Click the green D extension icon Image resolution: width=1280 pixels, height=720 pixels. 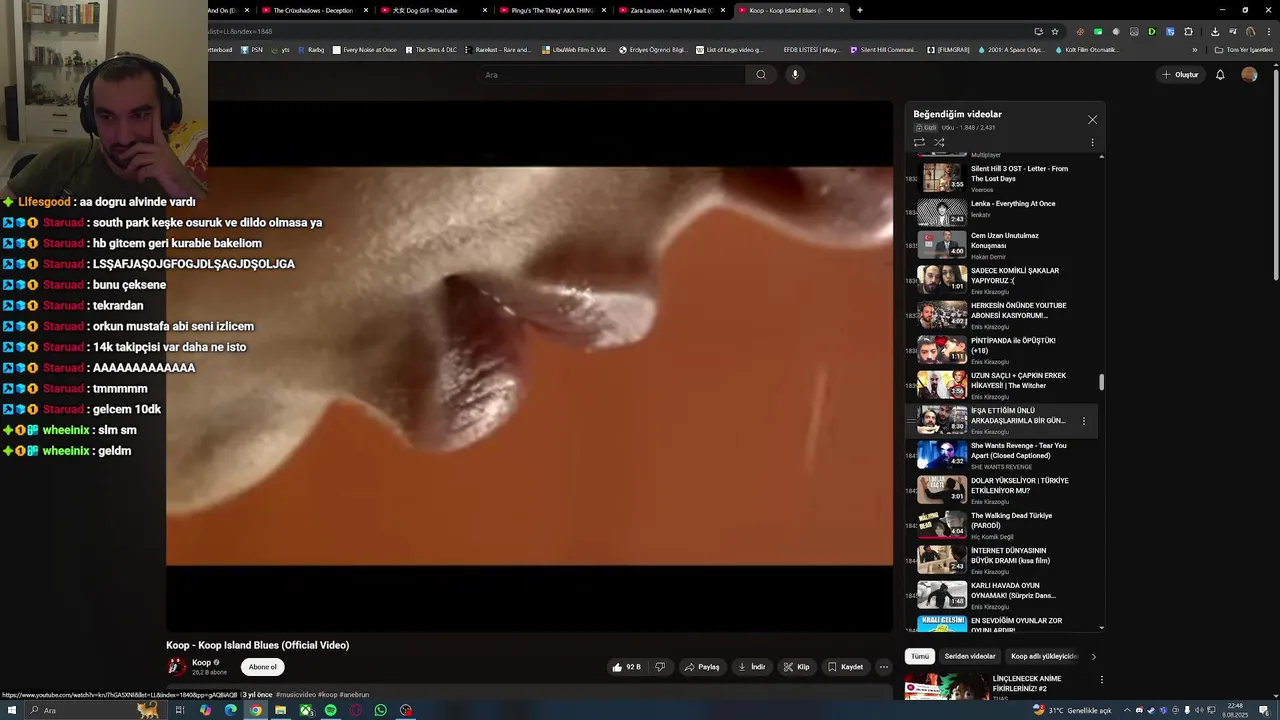(x=1152, y=31)
